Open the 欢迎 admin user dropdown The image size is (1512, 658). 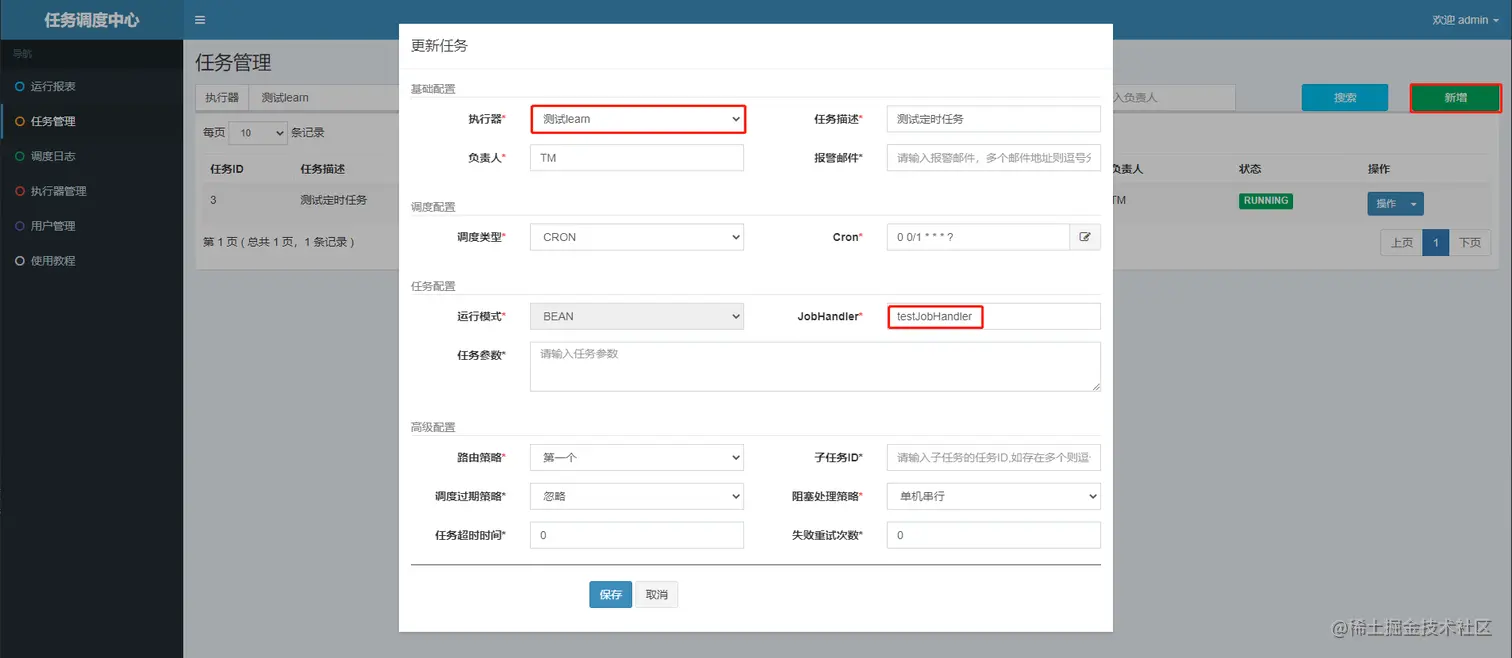click(1466, 20)
